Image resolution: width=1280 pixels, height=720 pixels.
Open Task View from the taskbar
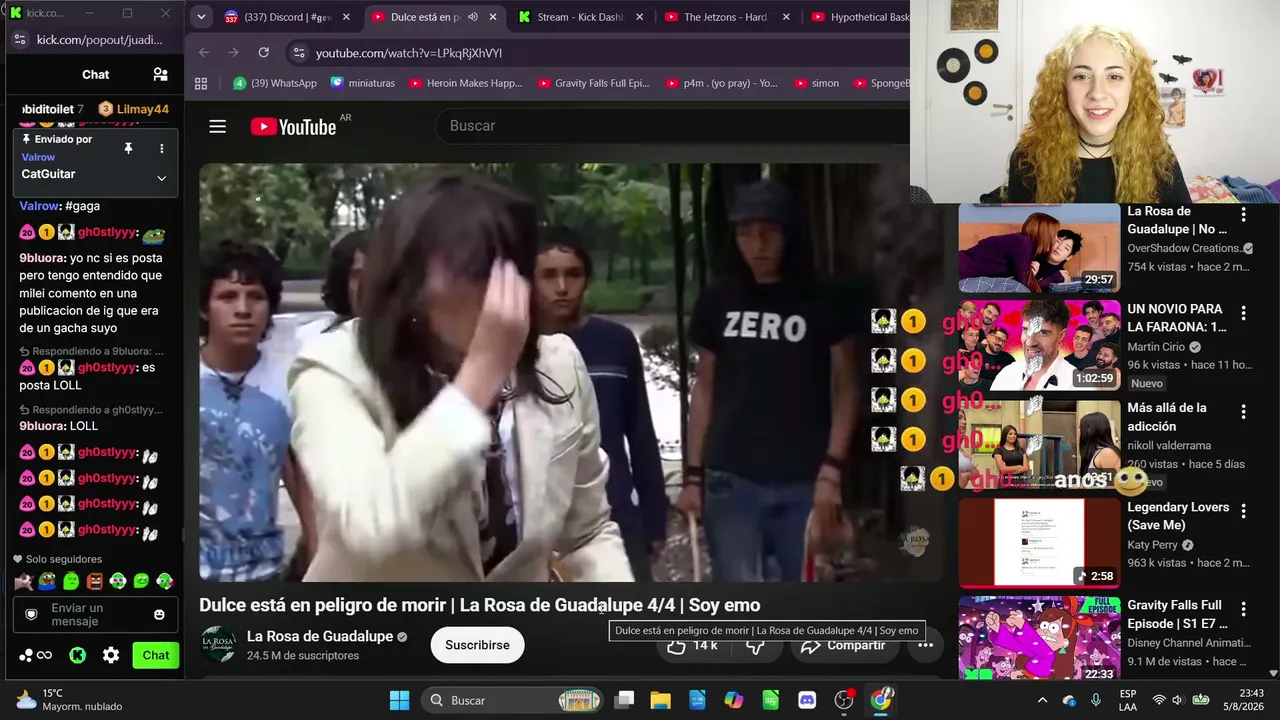[624, 700]
